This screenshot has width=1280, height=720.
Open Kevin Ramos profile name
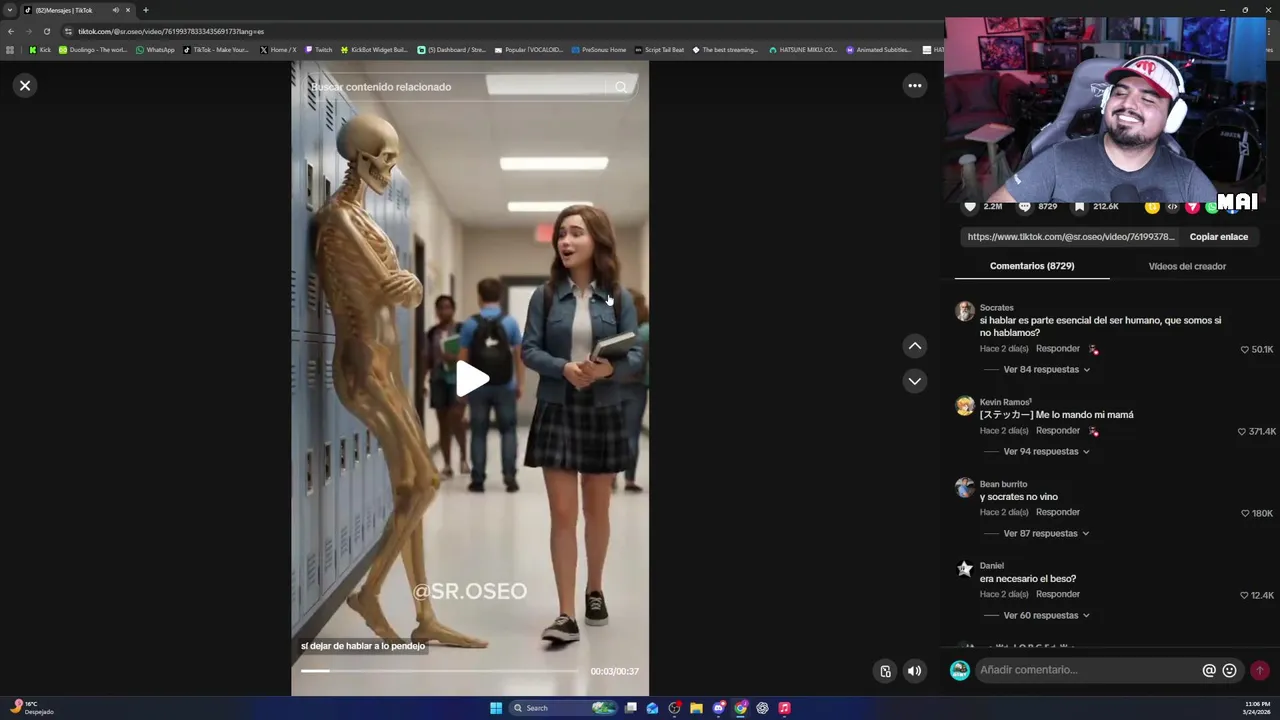point(1005,402)
